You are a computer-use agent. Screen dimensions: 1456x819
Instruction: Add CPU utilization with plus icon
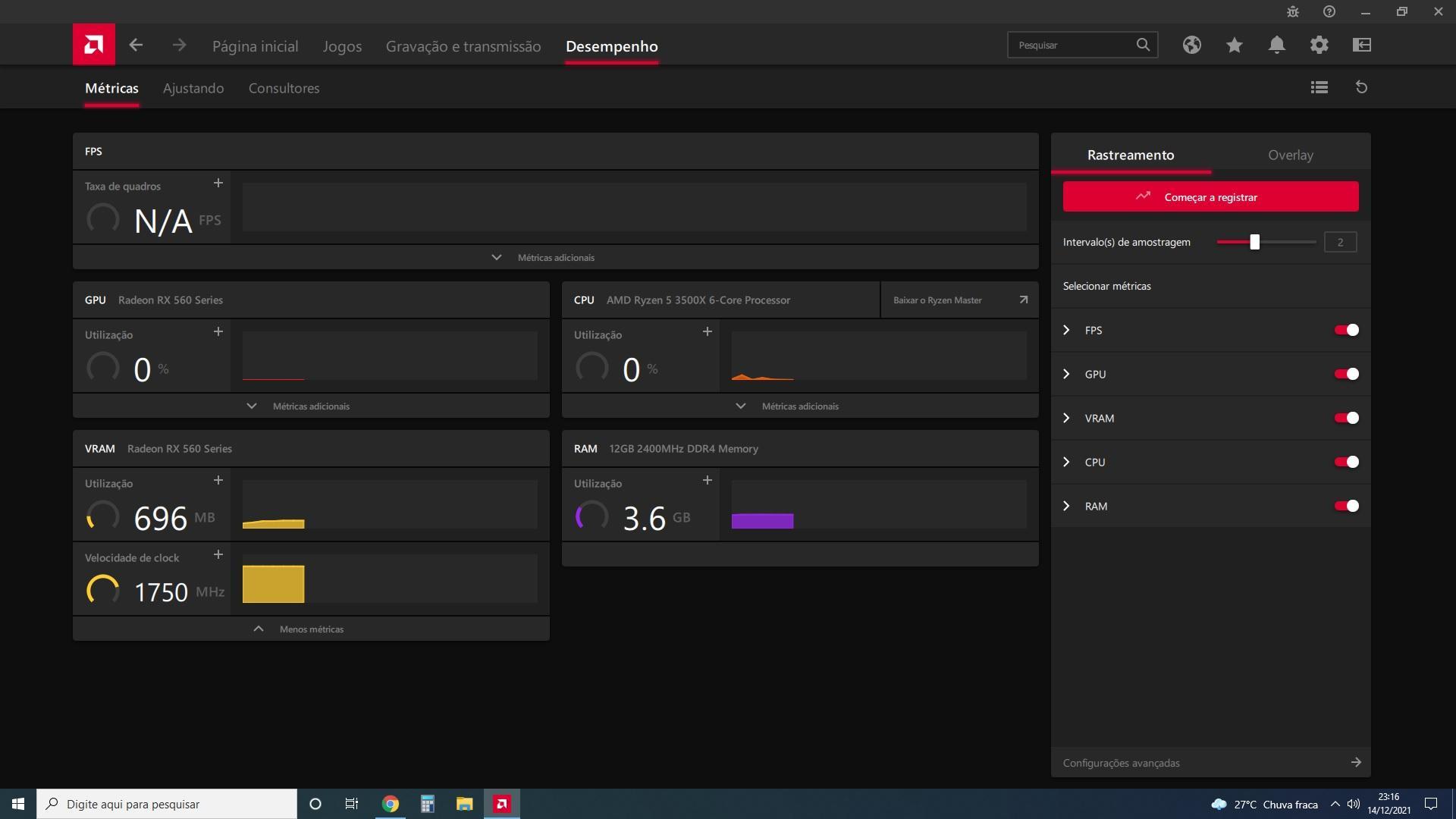(x=708, y=331)
